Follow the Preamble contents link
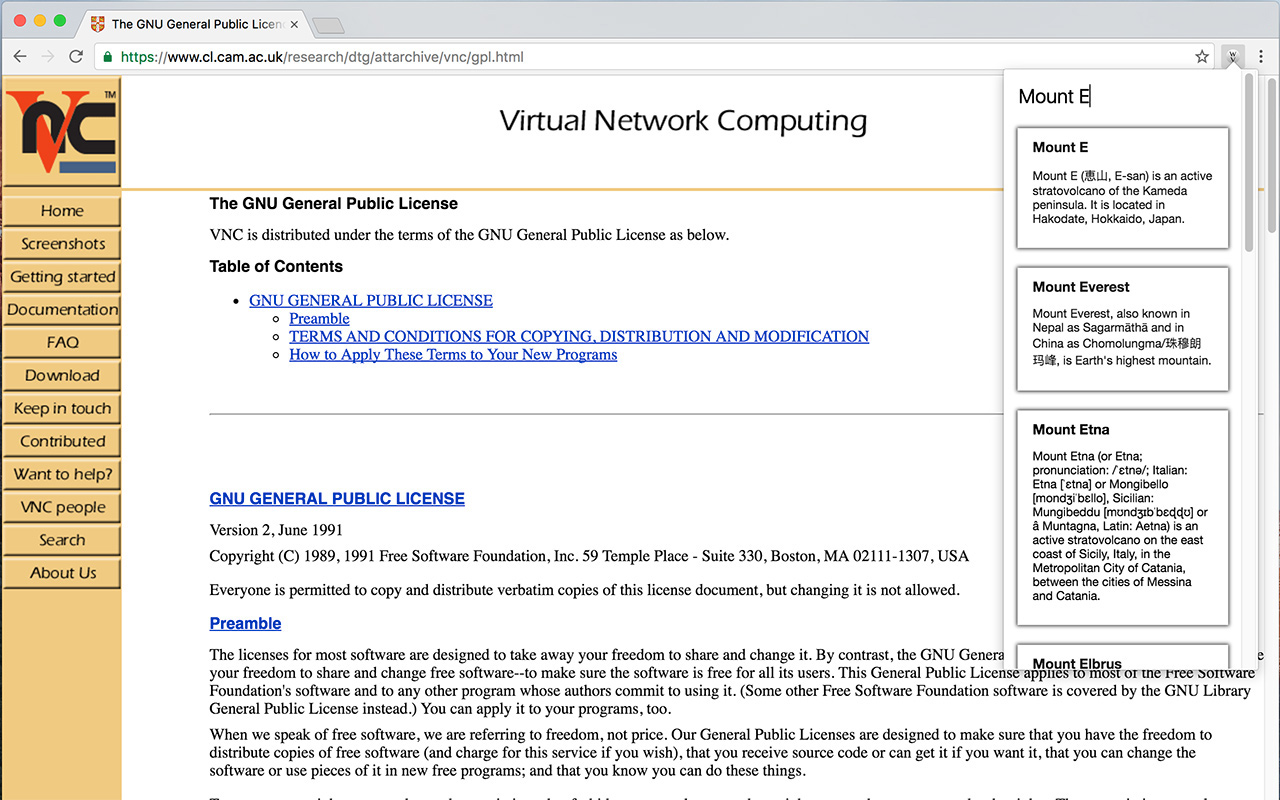The width and height of the screenshot is (1280, 800). (319, 318)
